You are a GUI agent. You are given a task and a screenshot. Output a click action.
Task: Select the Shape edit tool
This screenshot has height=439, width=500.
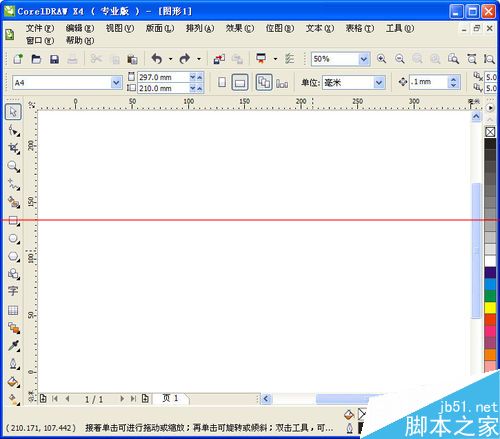click(13, 130)
